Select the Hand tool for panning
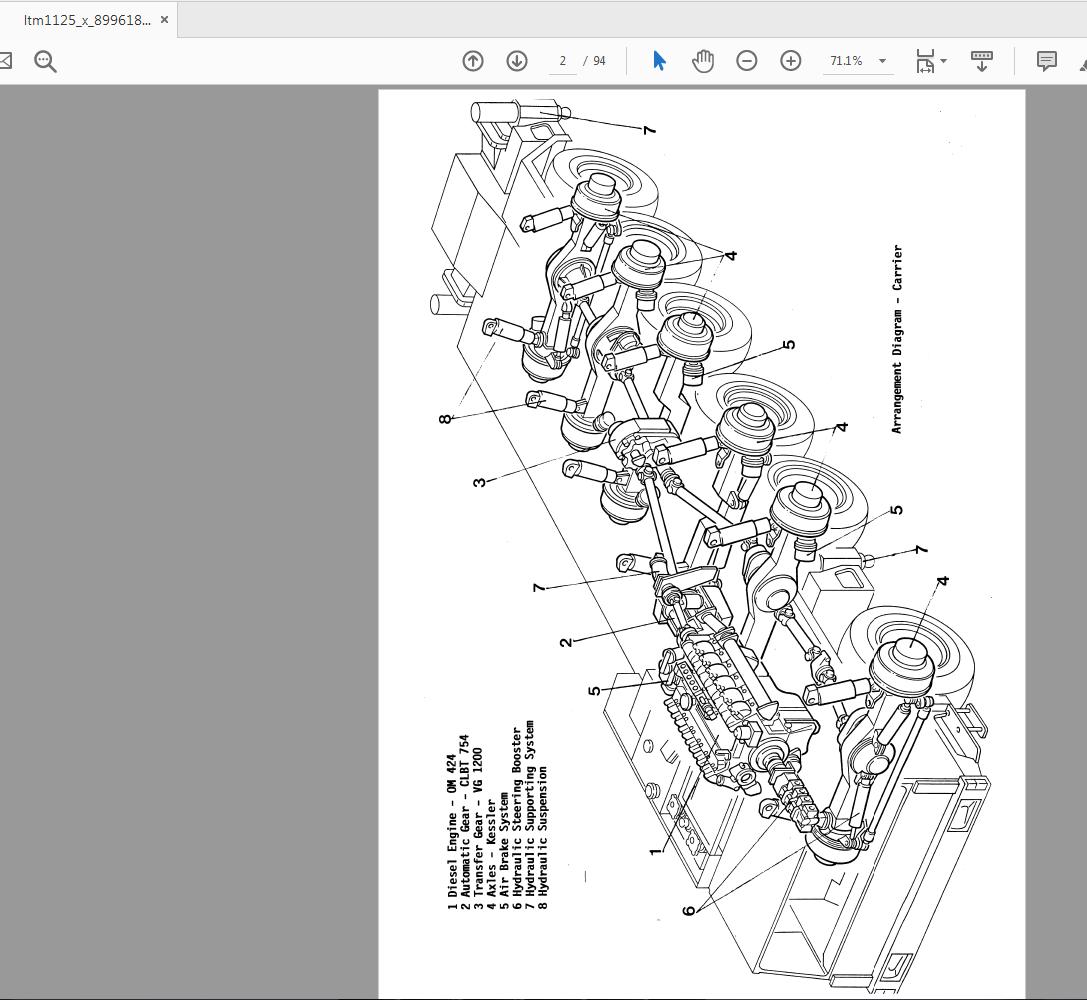The height and width of the screenshot is (1000, 1087). tap(703, 61)
